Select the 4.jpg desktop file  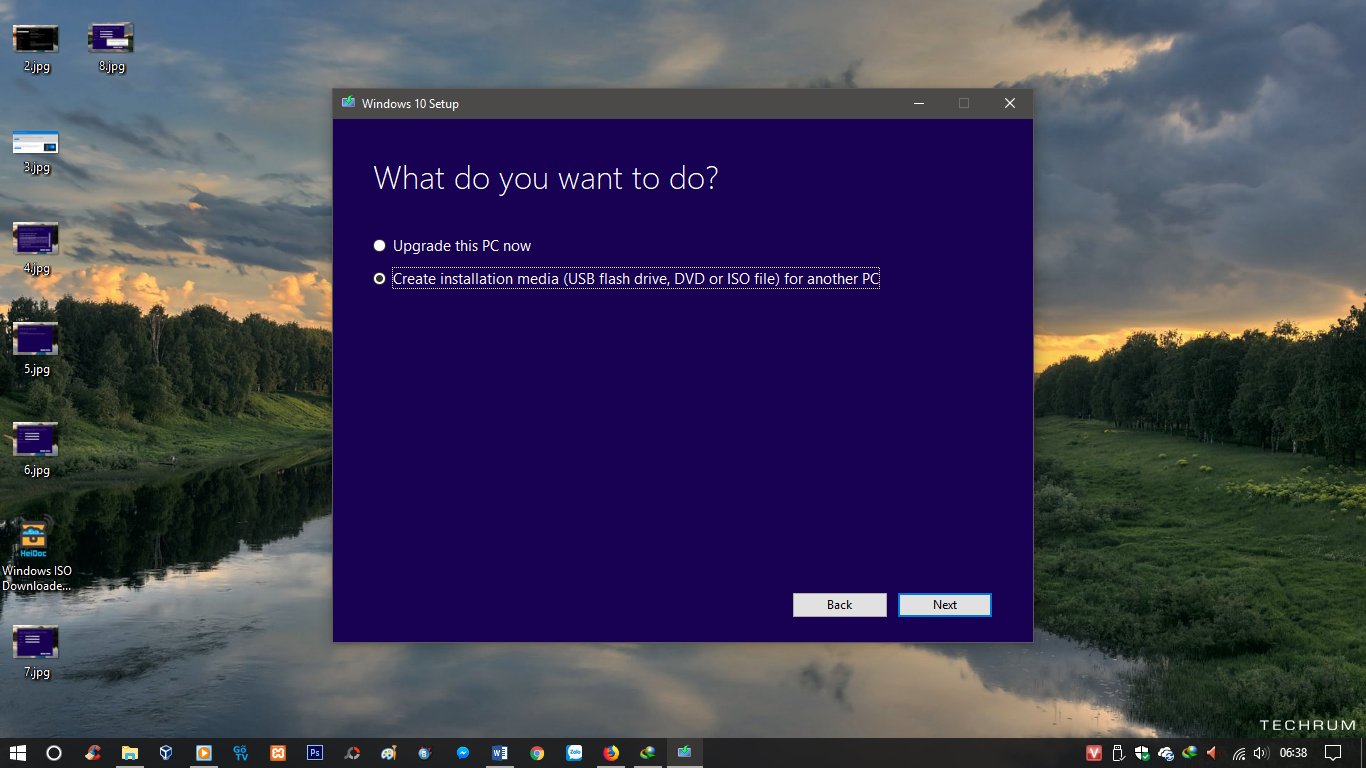coord(36,250)
